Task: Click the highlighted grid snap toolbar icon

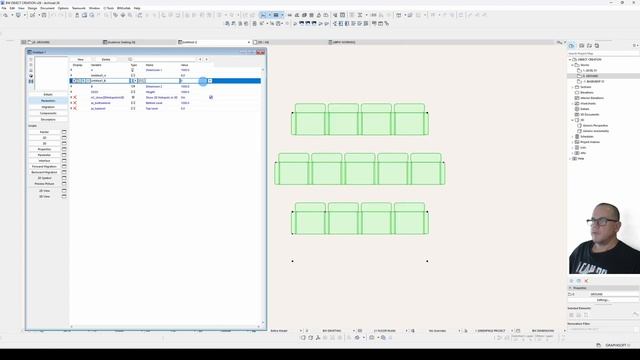Action: point(276,15)
